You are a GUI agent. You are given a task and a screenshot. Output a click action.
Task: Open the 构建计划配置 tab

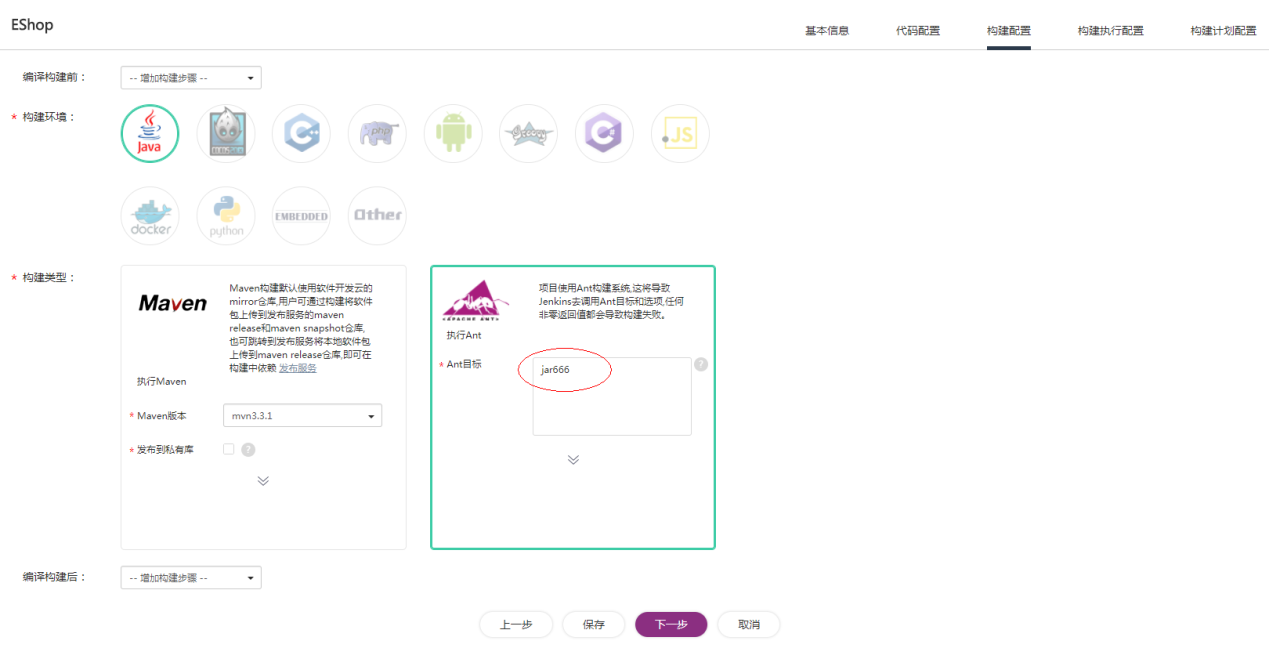[x=1224, y=30]
